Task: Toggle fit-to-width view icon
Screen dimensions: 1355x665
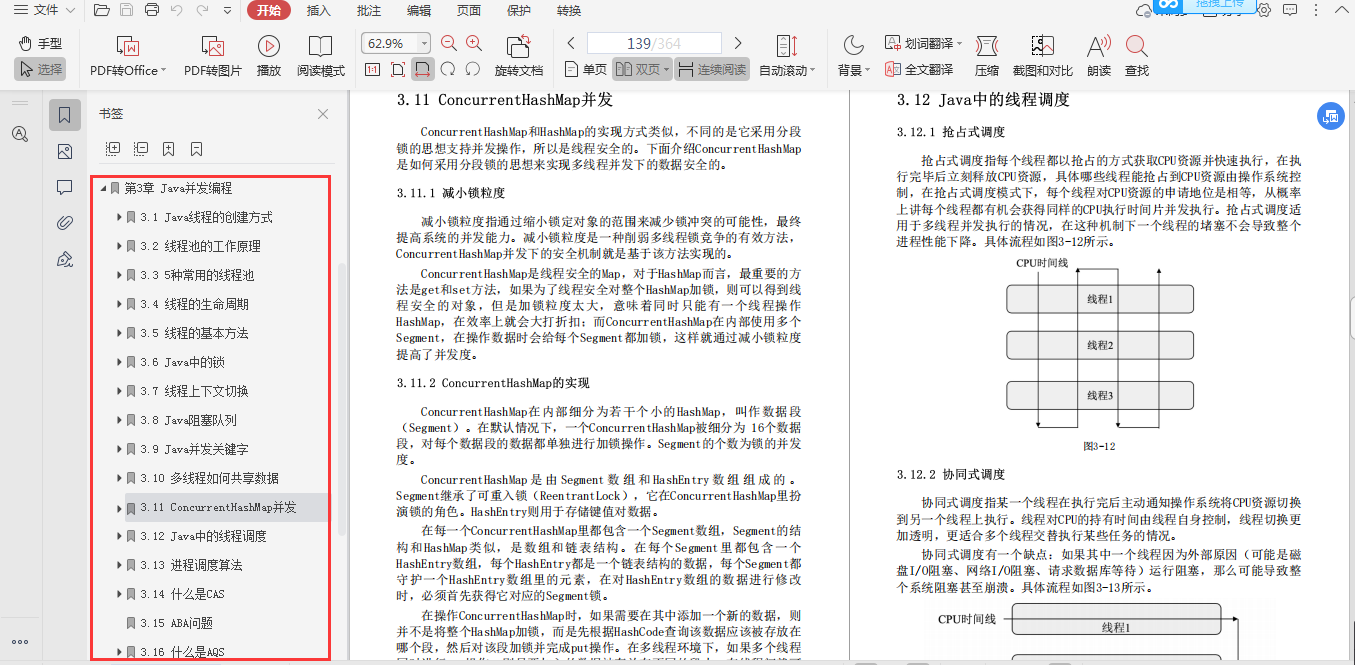Action: click(423, 70)
